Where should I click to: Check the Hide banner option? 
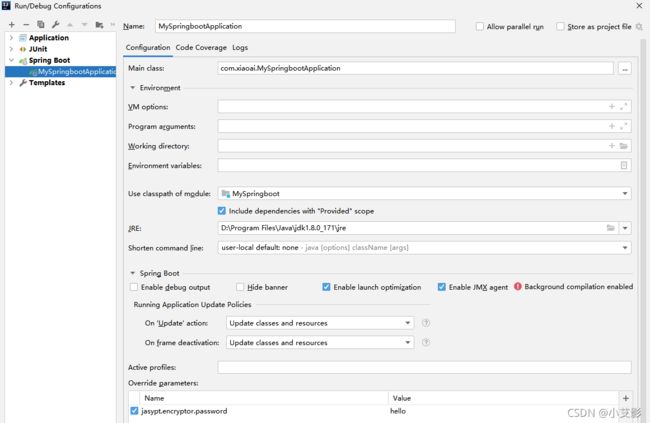(x=240, y=287)
